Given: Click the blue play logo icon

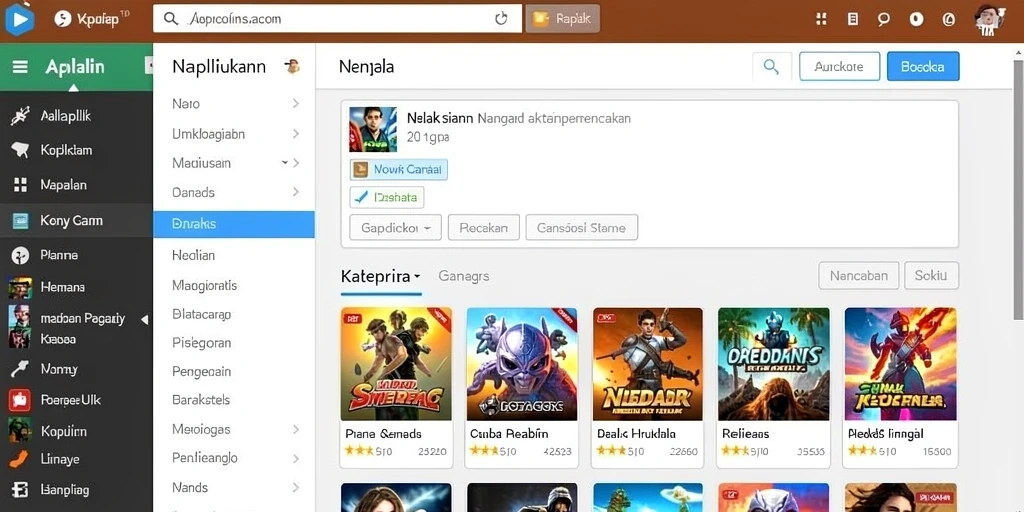Looking at the screenshot, I should pyautogui.click(x=20, y=20).
